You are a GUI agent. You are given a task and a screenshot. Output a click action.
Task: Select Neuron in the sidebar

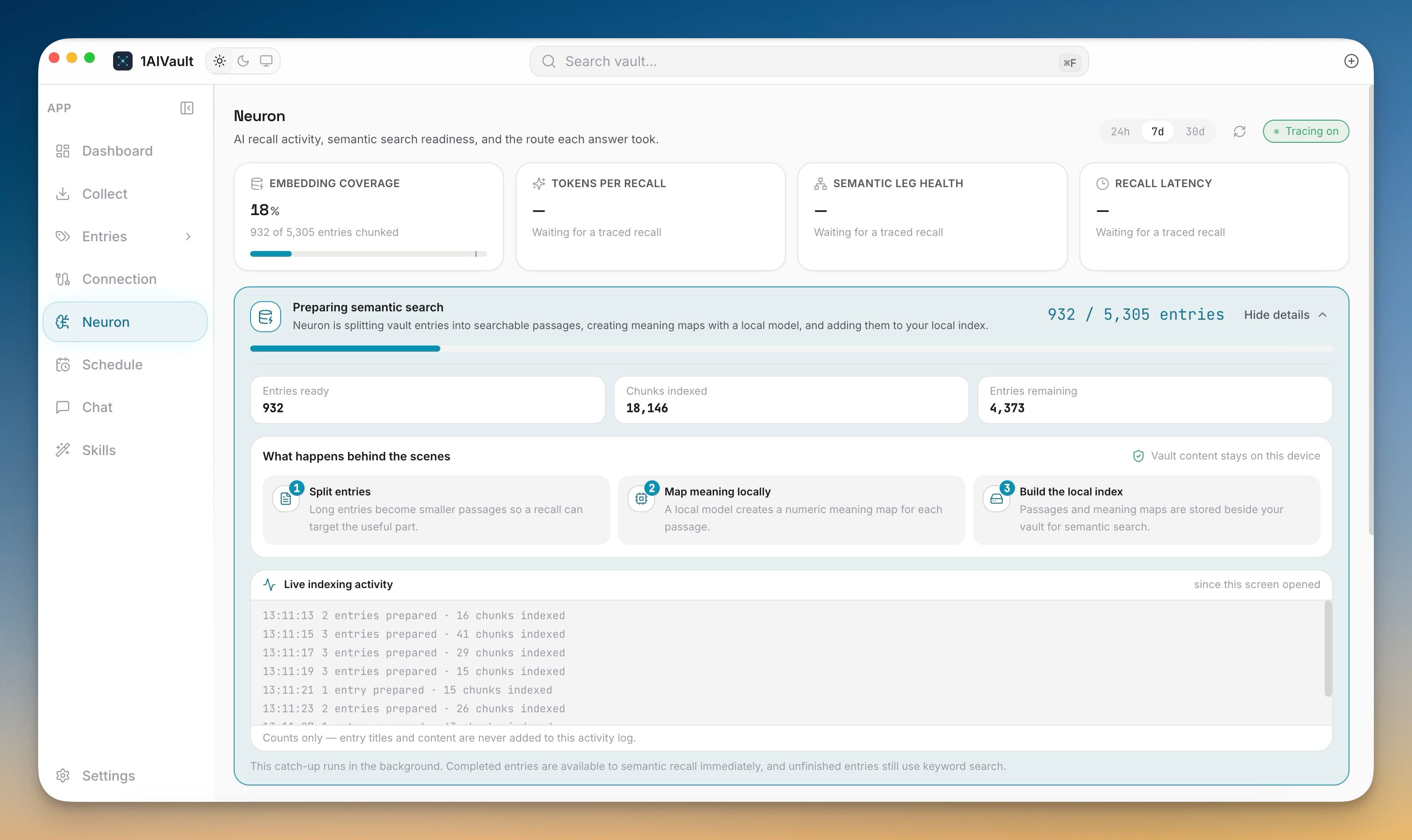click(x=125, y=322)
